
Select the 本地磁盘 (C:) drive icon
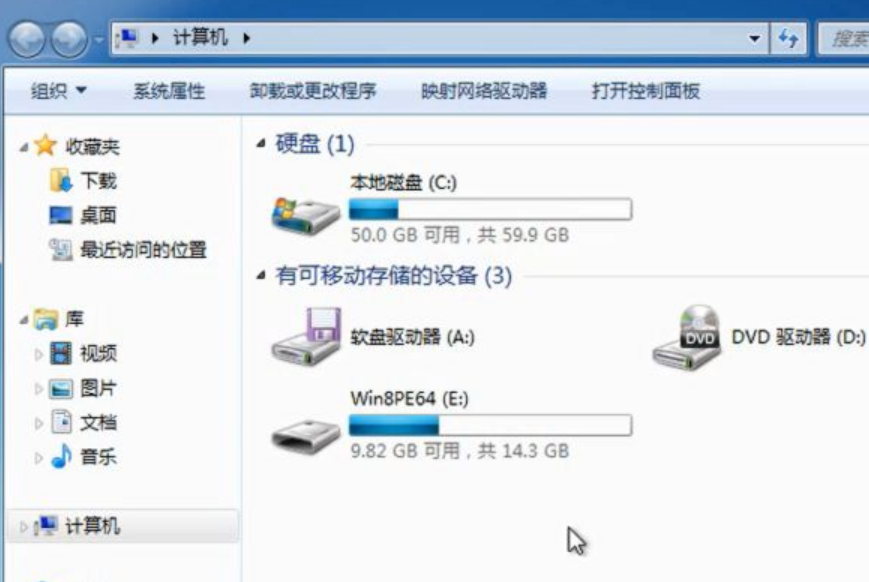coord(305,216)
